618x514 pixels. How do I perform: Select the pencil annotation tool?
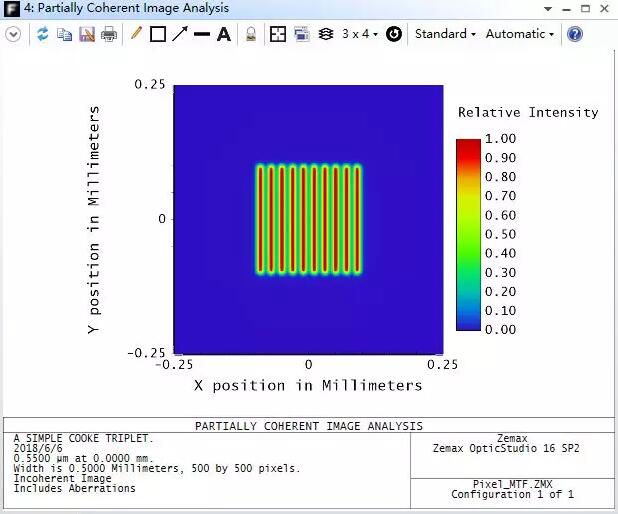coord(136,34)
